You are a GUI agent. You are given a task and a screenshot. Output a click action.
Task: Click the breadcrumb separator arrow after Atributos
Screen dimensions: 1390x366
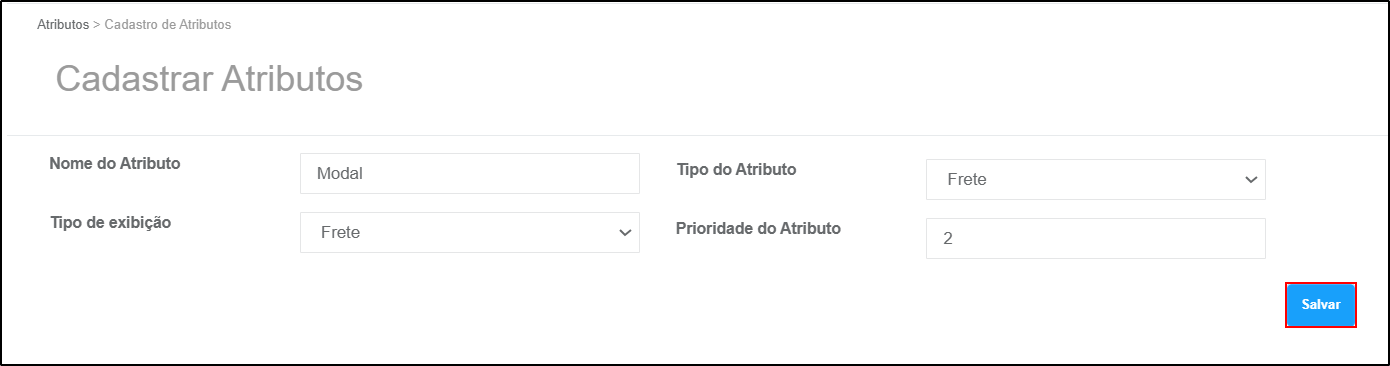(97, 24)
